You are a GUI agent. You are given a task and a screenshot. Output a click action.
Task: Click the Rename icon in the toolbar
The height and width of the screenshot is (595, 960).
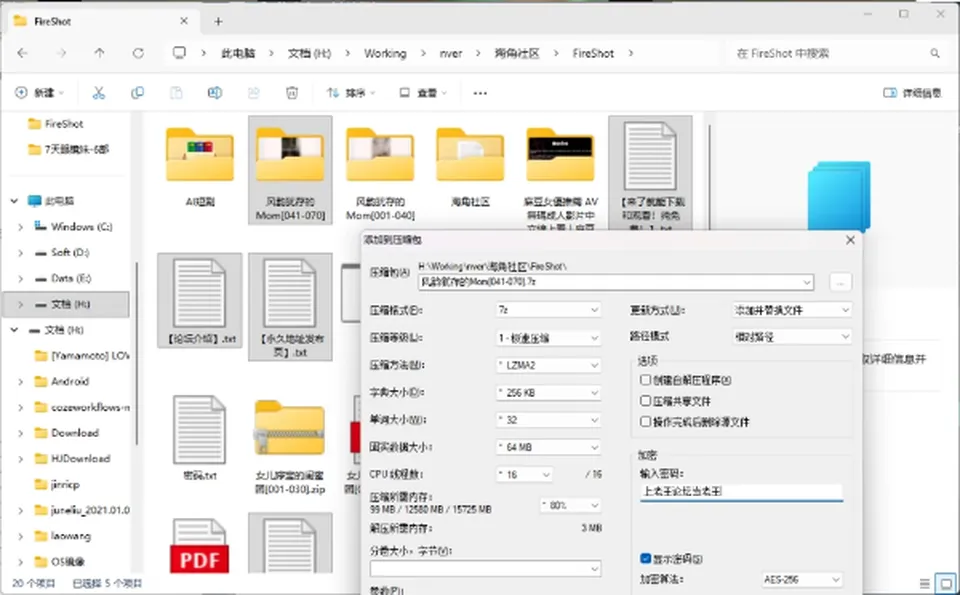[x=215, y=93]
